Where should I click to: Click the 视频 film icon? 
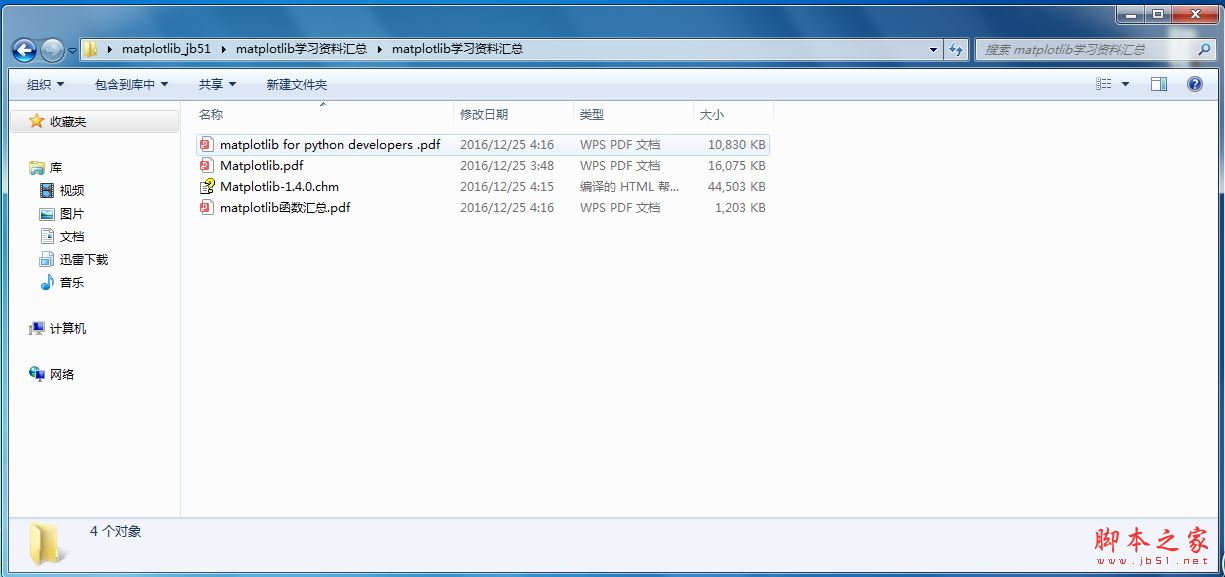point(47,191)
